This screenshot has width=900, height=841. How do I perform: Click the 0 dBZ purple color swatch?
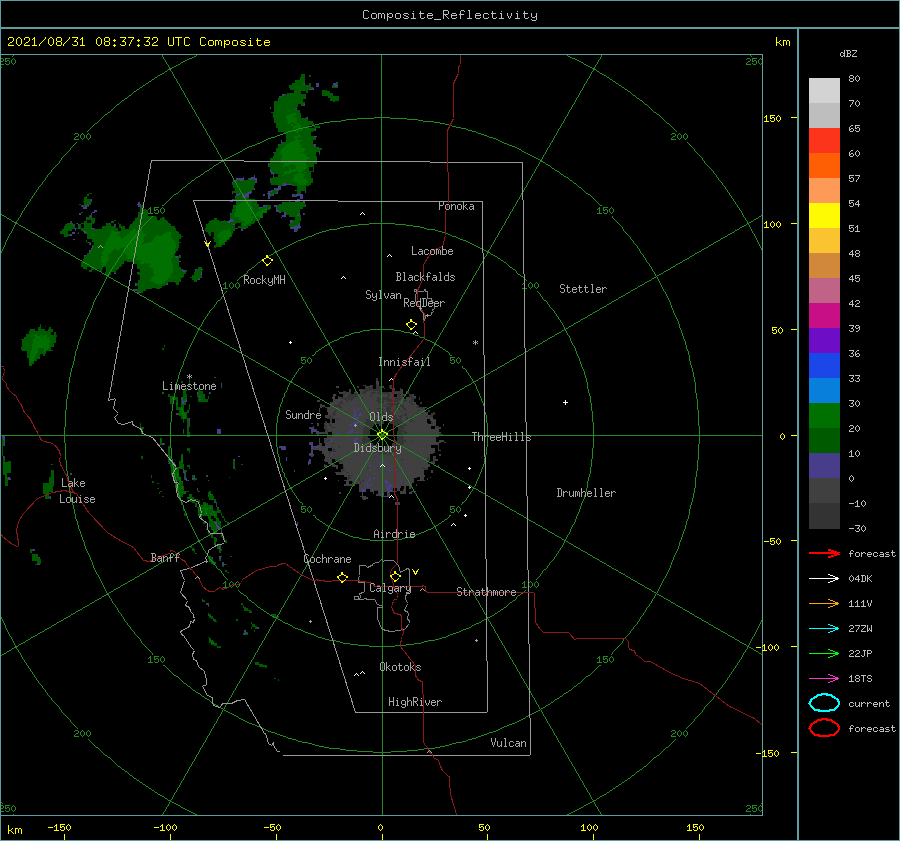click(824, 465)
